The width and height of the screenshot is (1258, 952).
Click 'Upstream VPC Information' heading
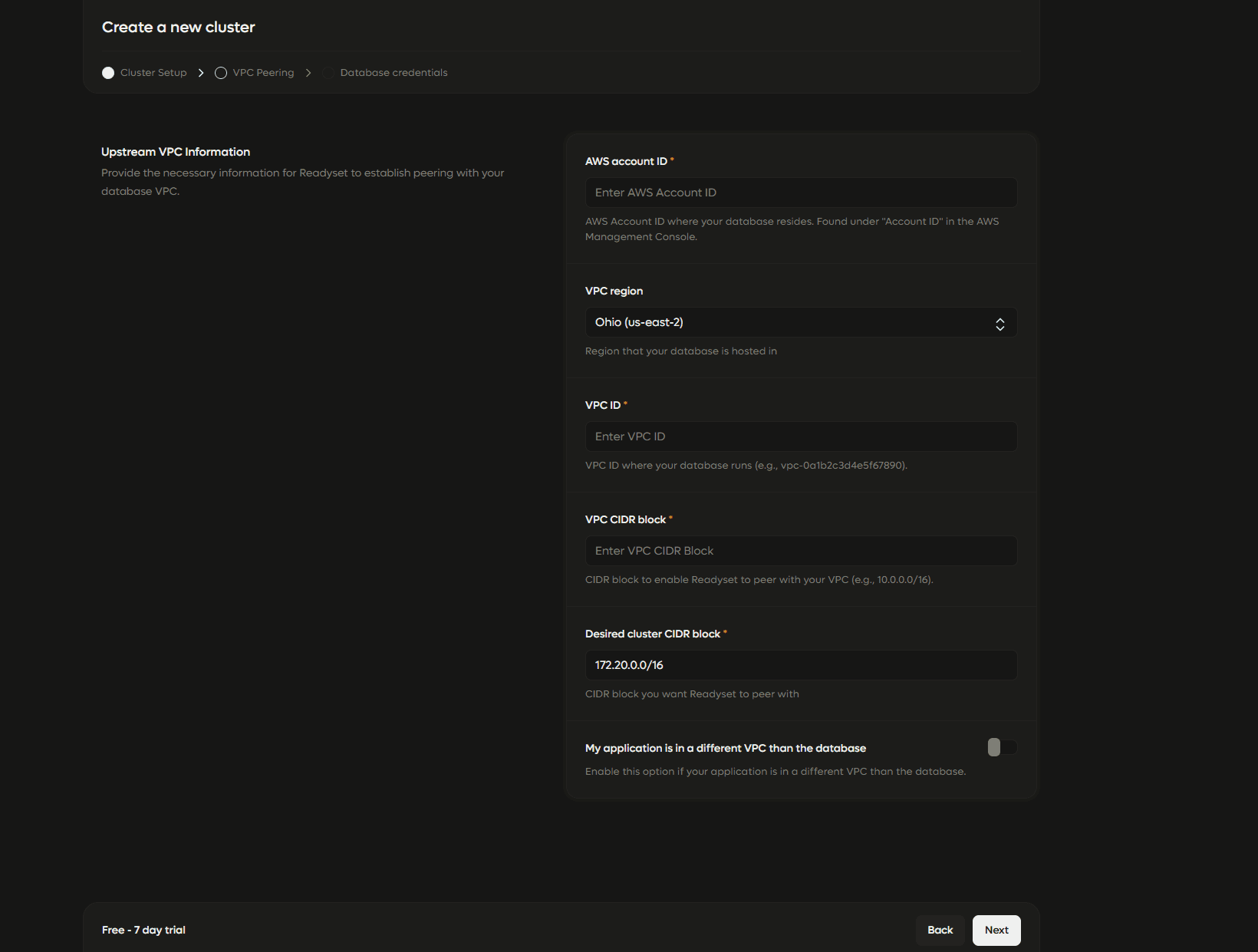[x=176, y=152]
